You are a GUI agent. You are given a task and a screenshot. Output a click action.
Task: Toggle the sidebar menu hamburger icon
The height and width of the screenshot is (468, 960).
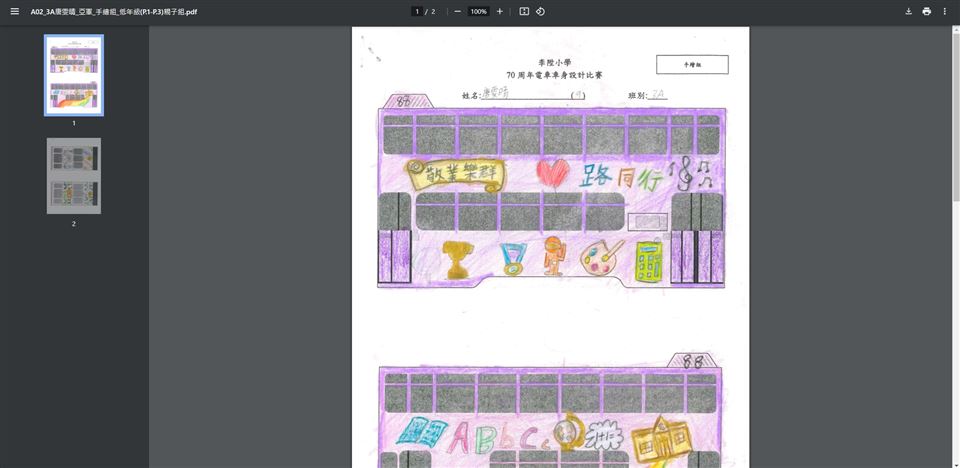pyautogui.click(x=15, y=12)
